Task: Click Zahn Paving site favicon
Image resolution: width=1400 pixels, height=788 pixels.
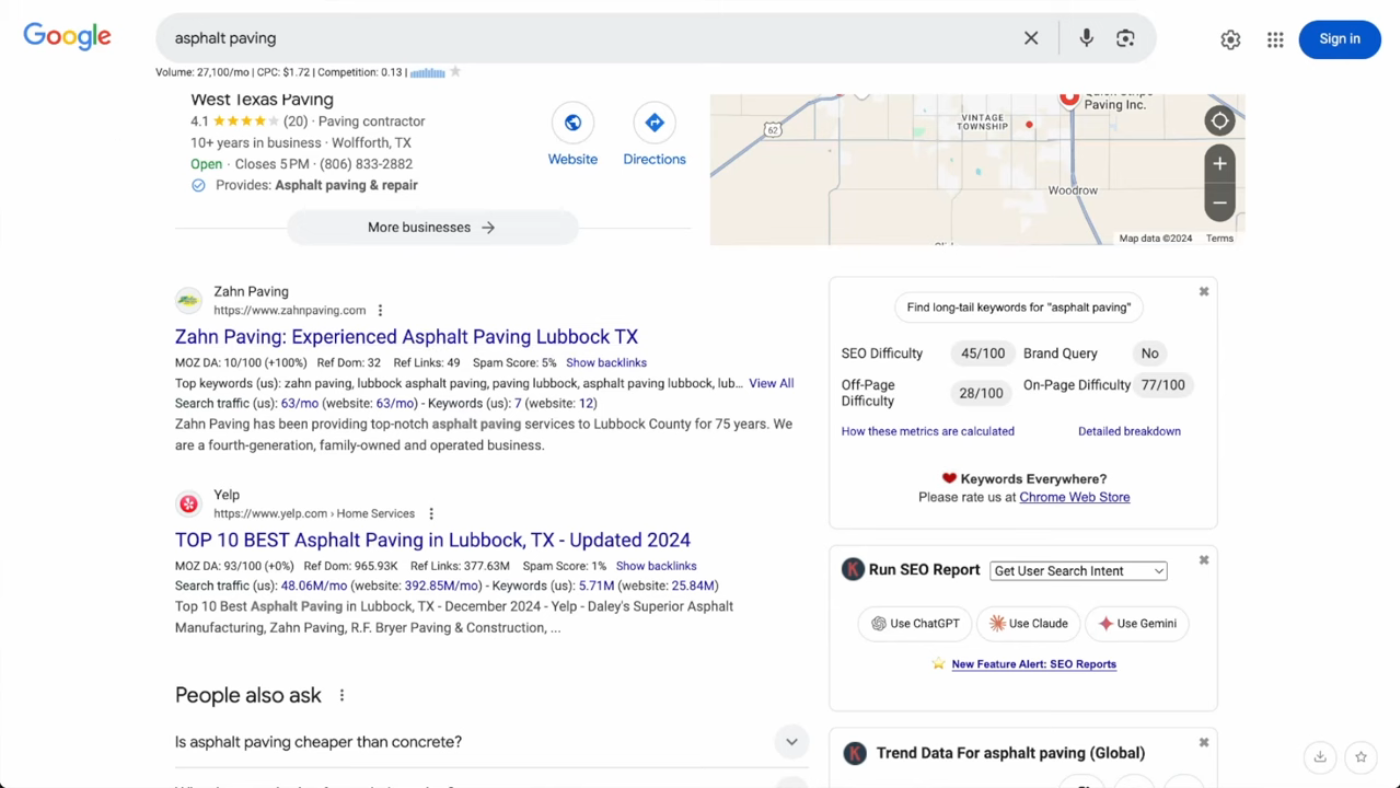Action: point(188,300)
